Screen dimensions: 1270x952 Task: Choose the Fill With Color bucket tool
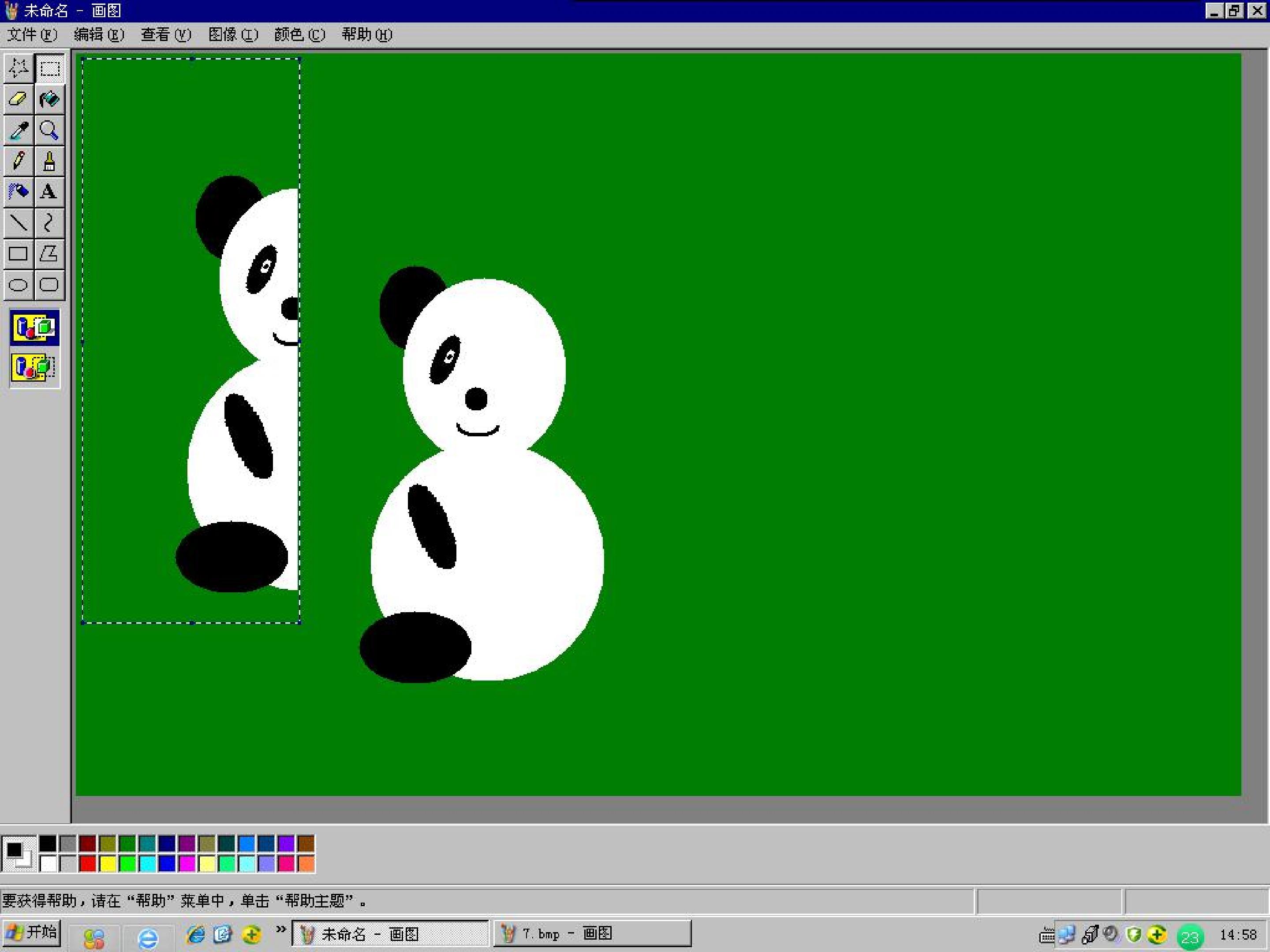click(50, 99)
